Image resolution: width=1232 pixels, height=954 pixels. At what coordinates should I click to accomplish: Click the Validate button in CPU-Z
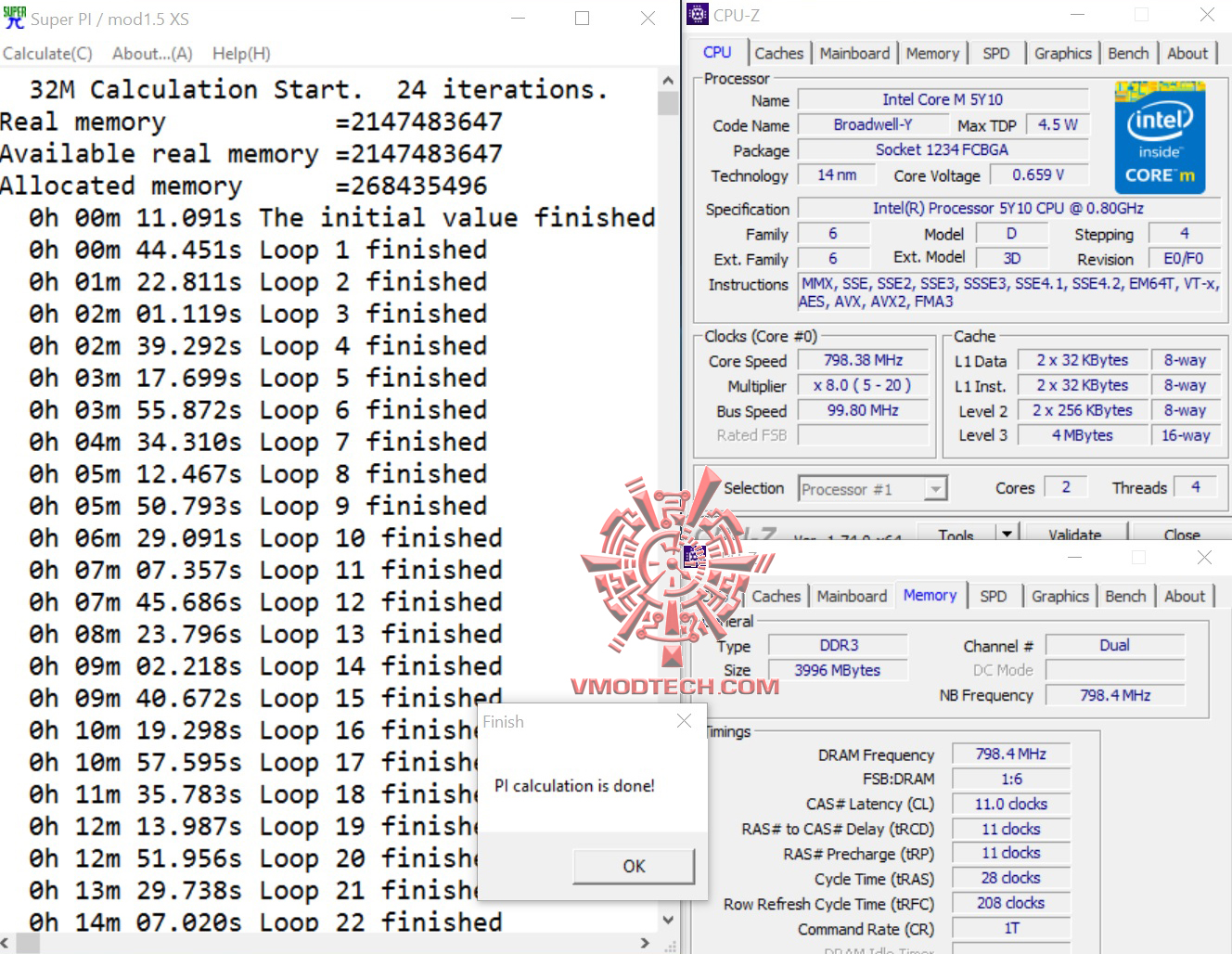(x=1074, y=534)
